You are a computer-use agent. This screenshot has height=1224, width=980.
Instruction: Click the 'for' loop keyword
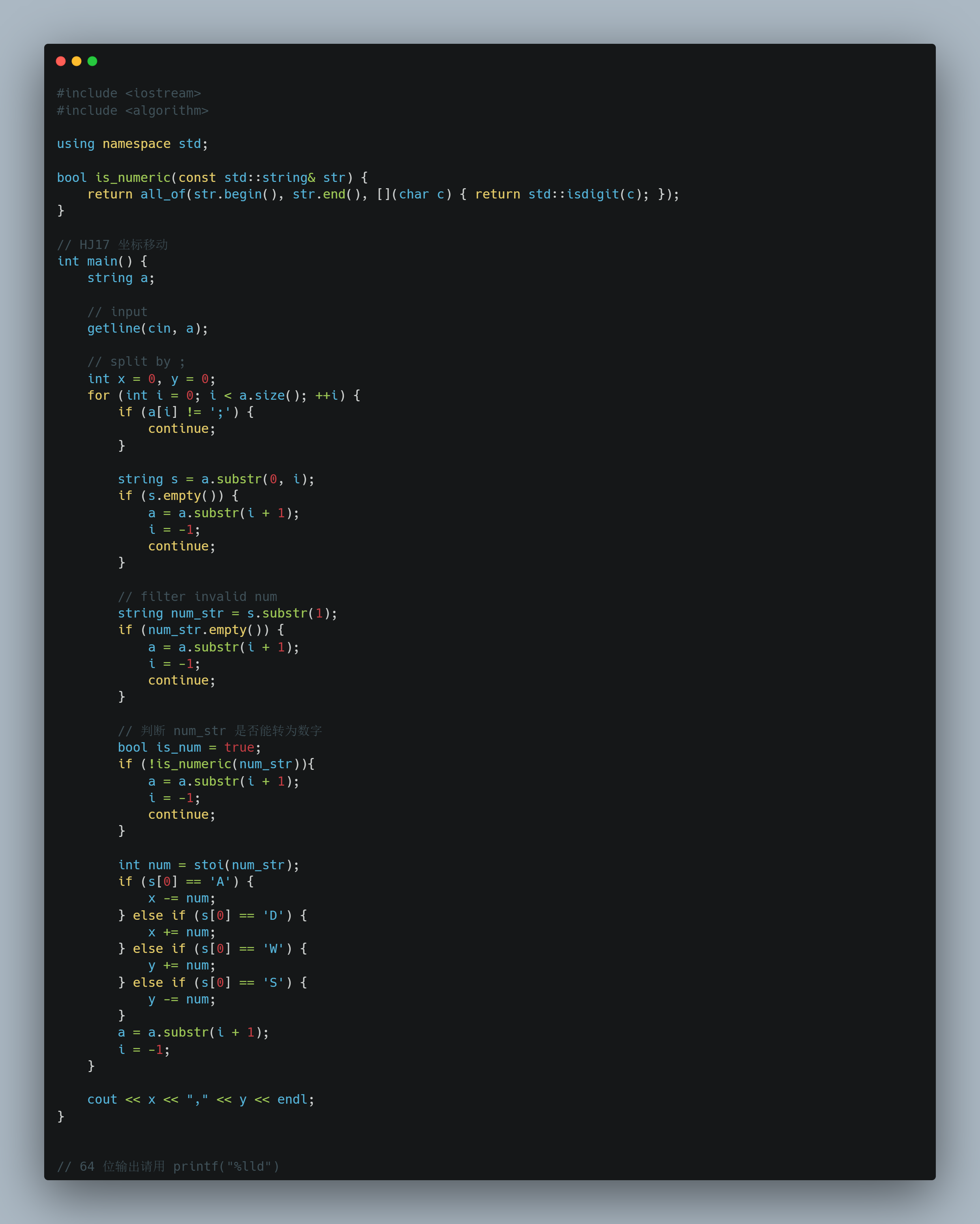pyautogui.click(x=98, y=396)
